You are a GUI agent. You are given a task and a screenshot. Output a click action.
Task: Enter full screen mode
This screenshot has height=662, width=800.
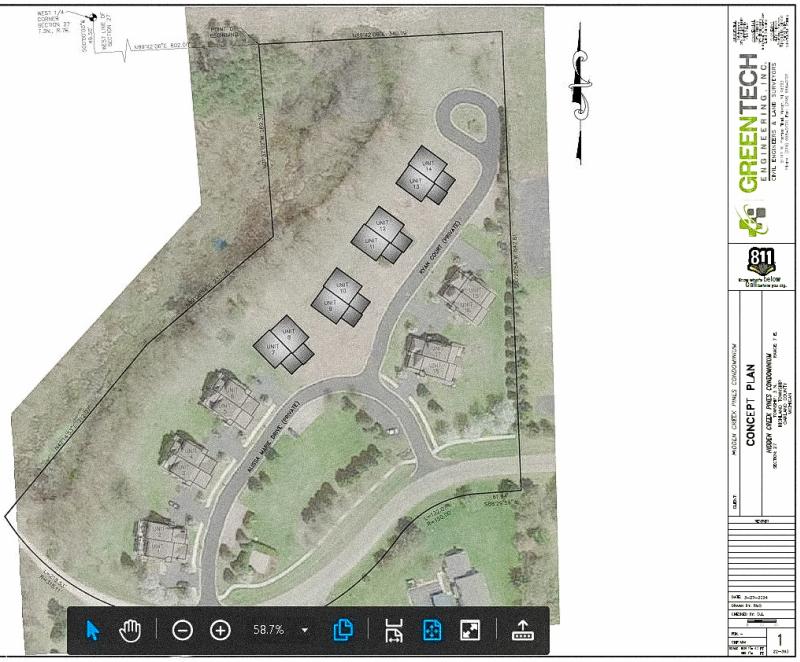pos(470,630)
